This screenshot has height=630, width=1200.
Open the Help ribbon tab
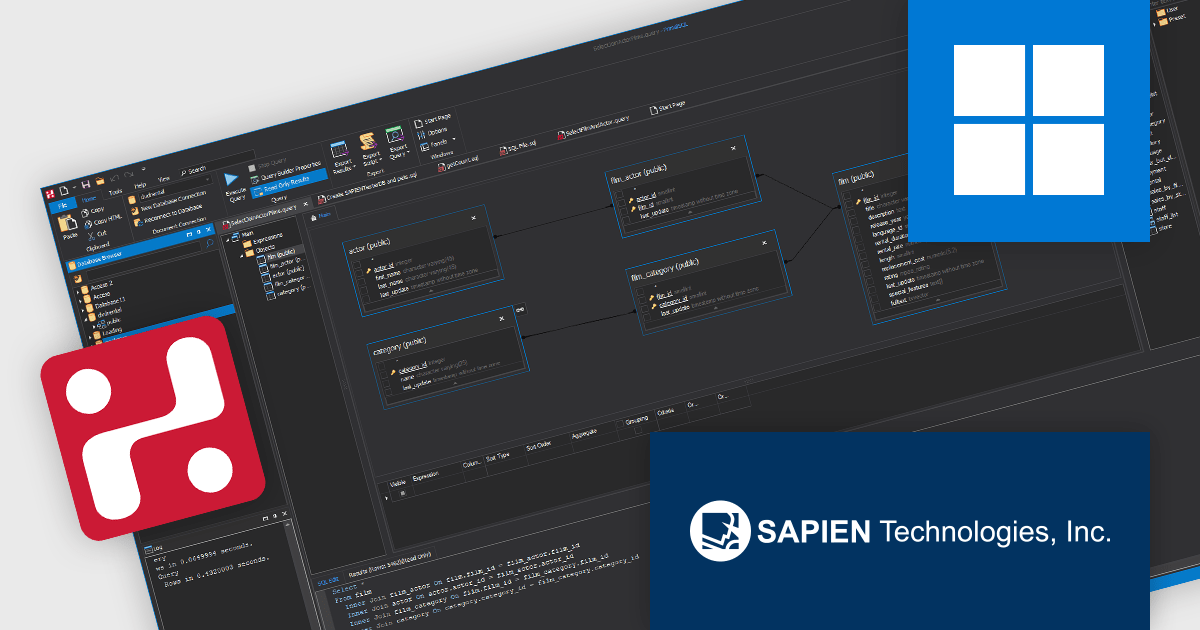pos(140,185)
